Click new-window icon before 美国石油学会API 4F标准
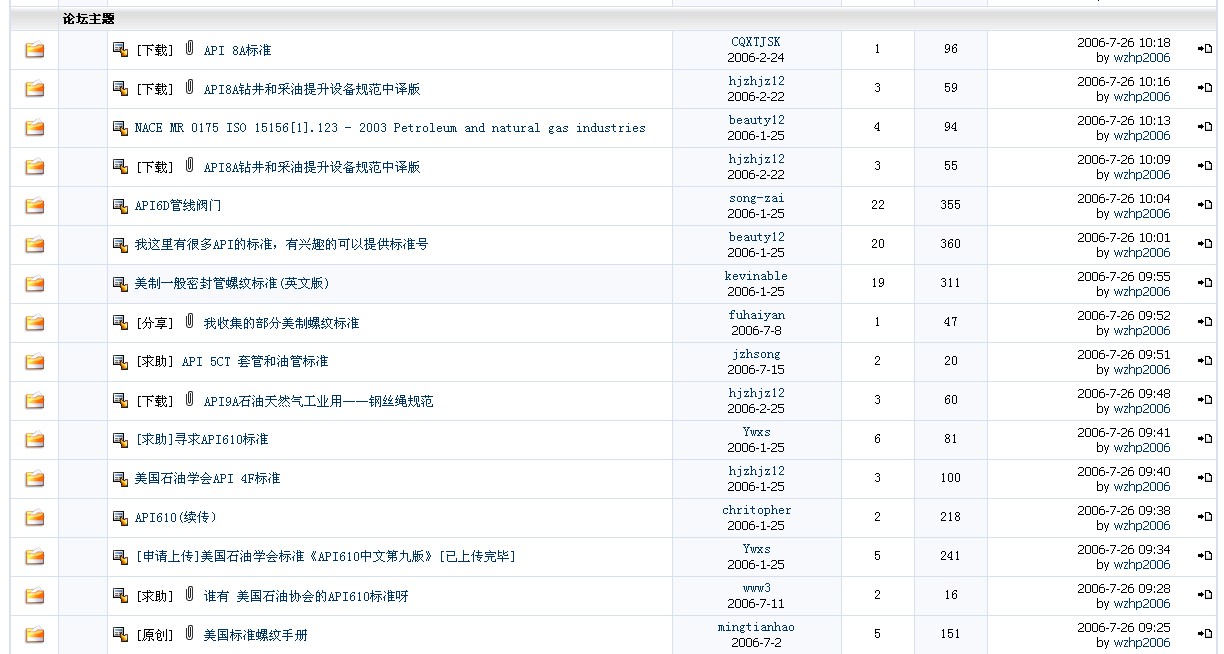1224x654 pixels. point(120,479)
